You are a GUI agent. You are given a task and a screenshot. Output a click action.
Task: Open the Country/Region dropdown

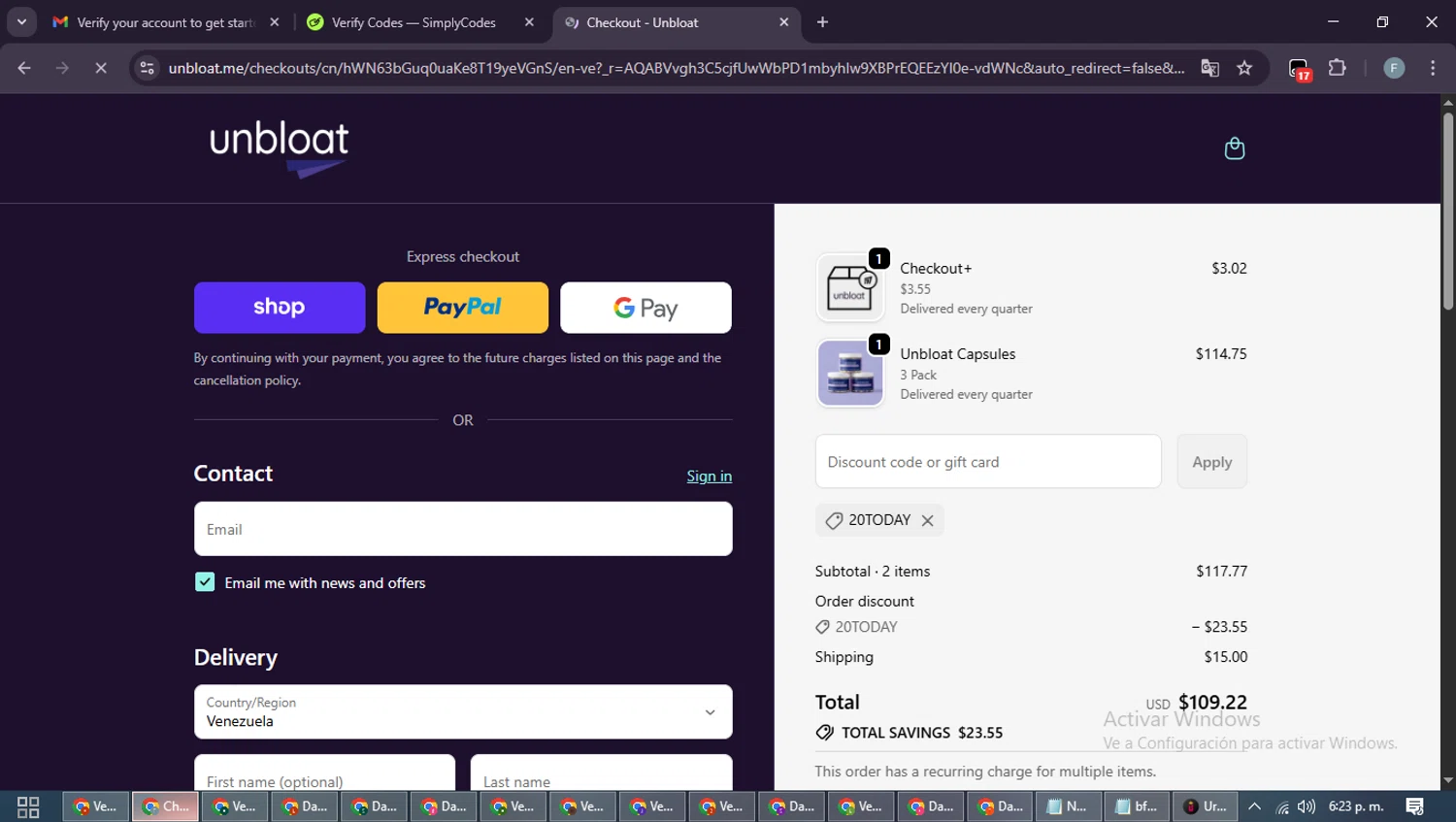coord(463,711)
